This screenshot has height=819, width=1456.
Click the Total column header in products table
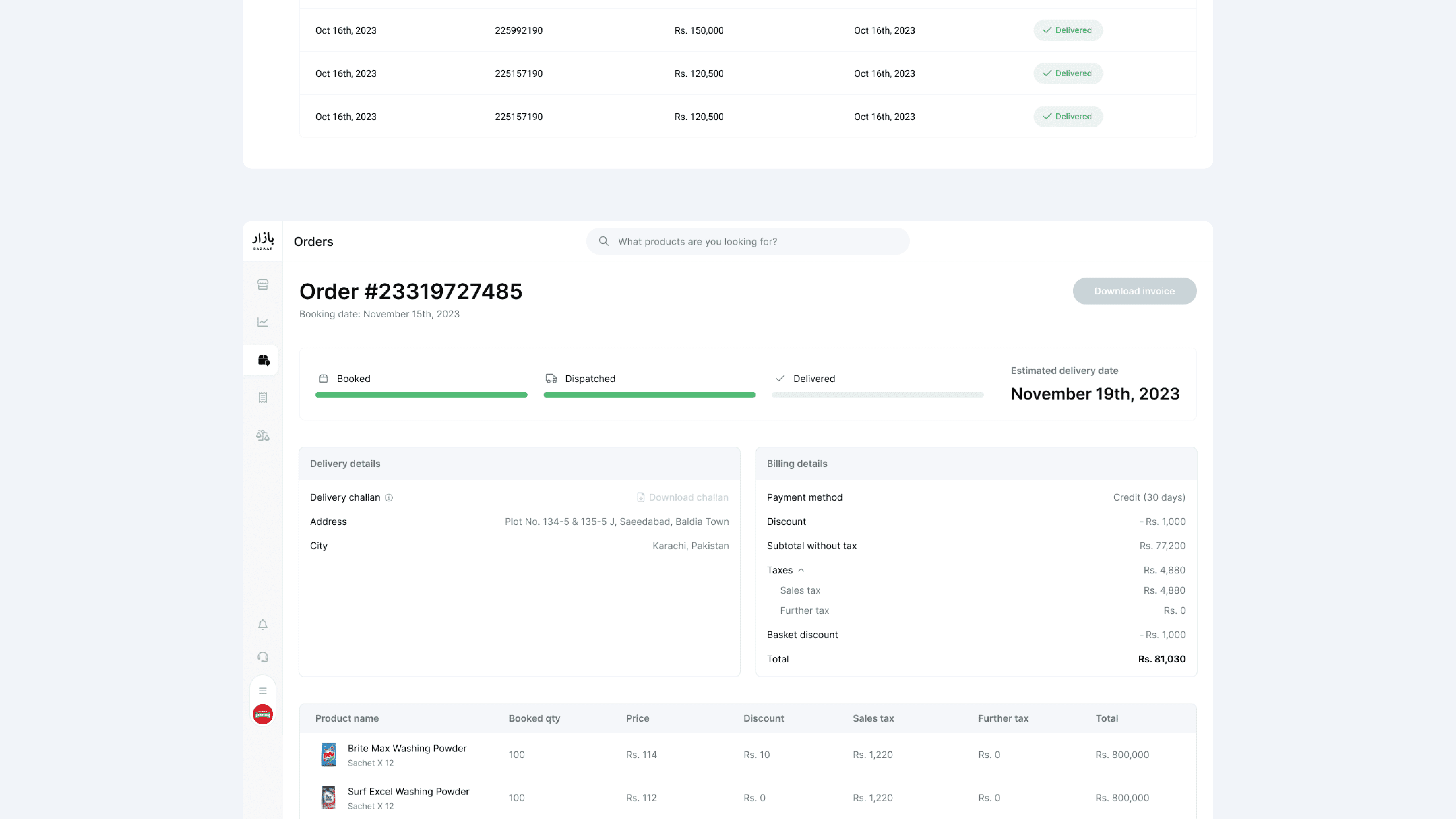coord(1107,718)
